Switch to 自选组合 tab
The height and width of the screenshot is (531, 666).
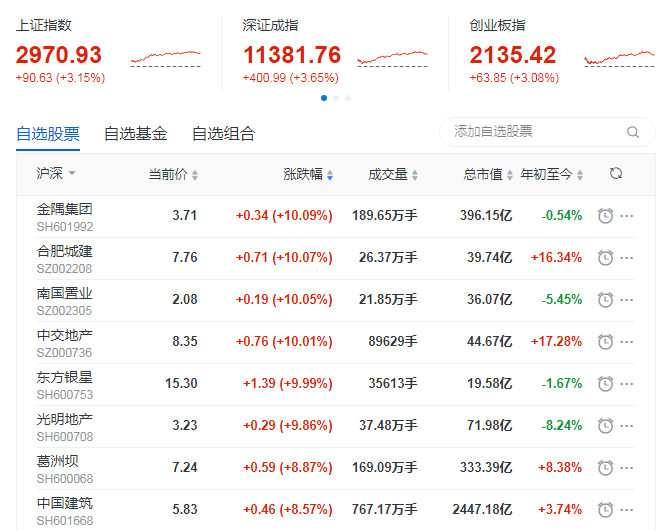223,133
